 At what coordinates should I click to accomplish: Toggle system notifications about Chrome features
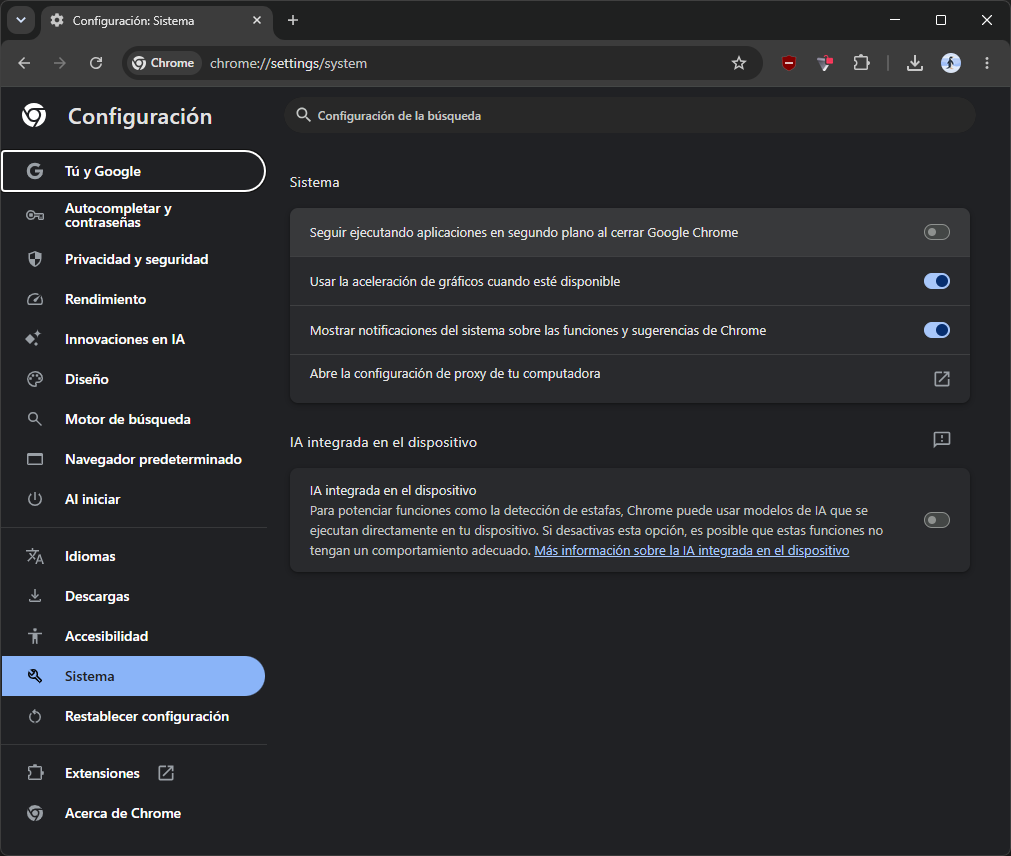936,330
